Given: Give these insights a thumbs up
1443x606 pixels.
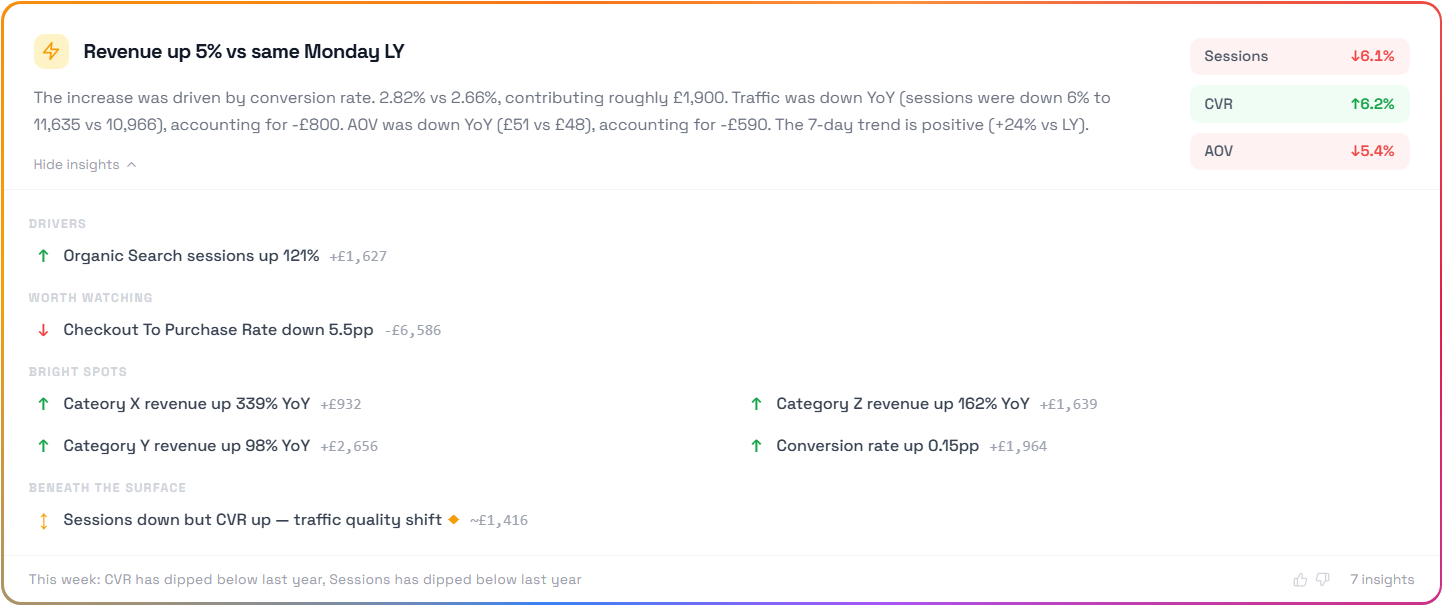Looking at the screenshot, I should click(x=1298, y=579).
